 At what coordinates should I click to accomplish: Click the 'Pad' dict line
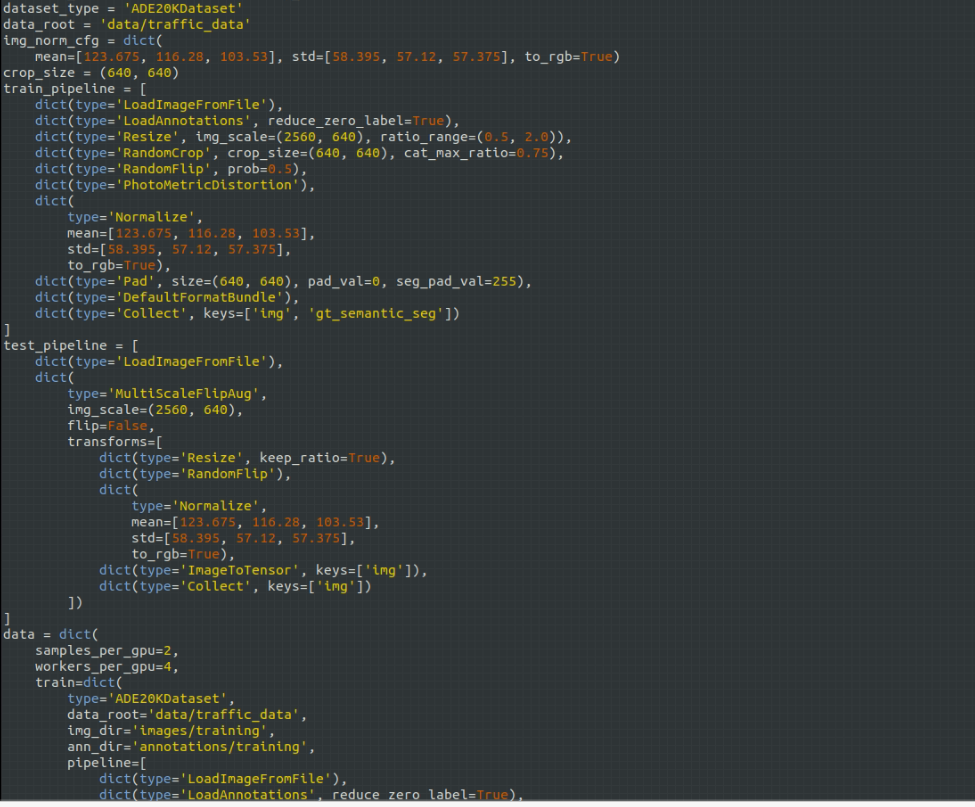click(x=284, y=282)
